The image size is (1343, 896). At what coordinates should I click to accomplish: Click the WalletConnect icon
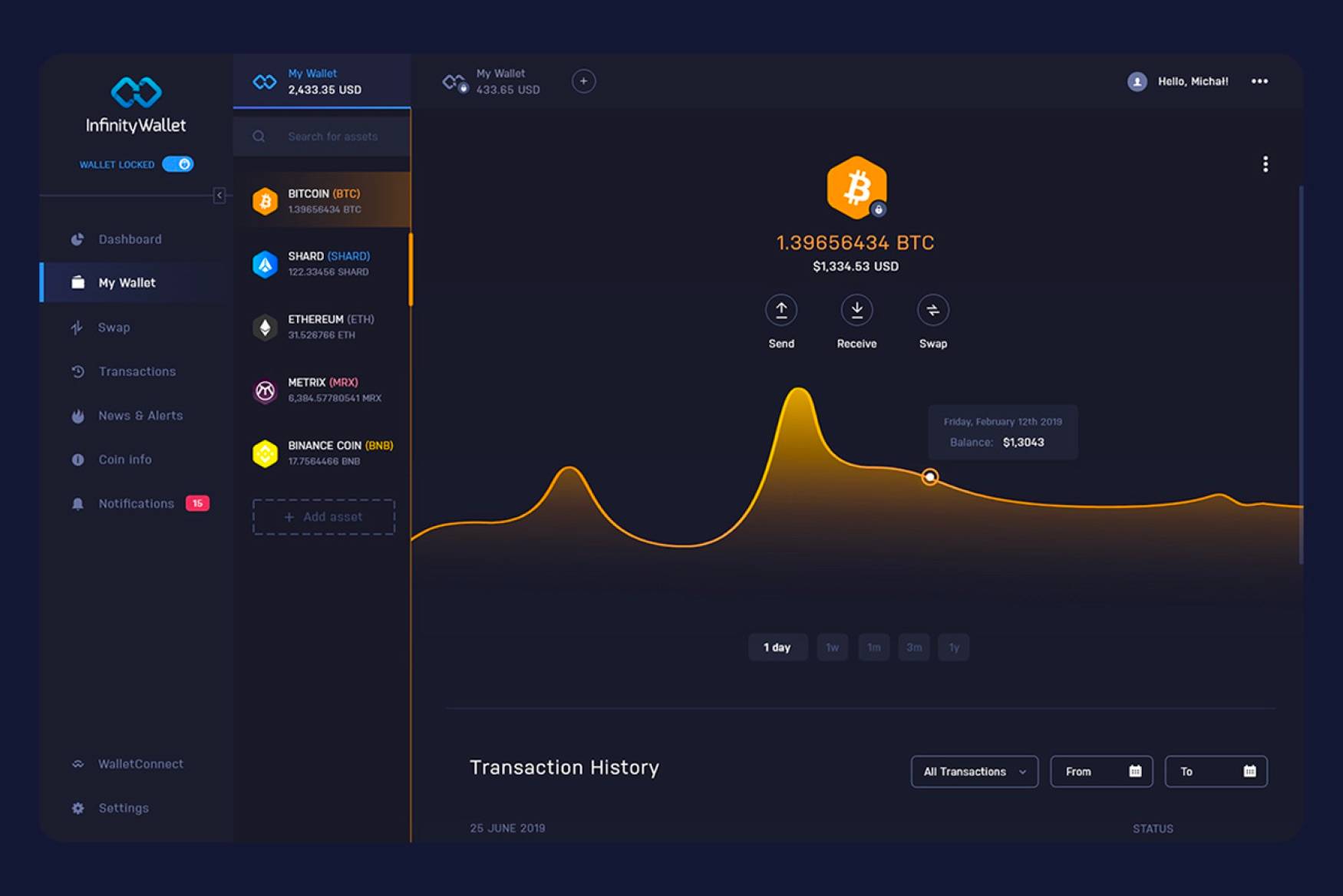pos(78,764)
